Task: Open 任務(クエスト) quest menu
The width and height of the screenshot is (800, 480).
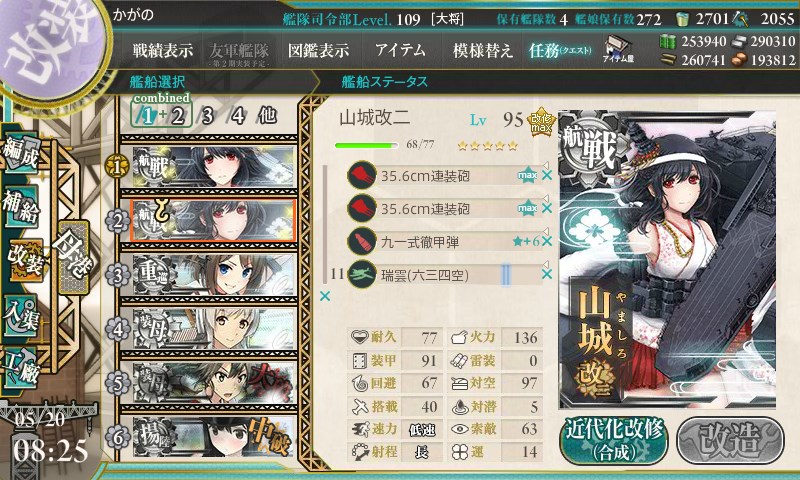Action: pyautogui.click(x=560, y=50)
